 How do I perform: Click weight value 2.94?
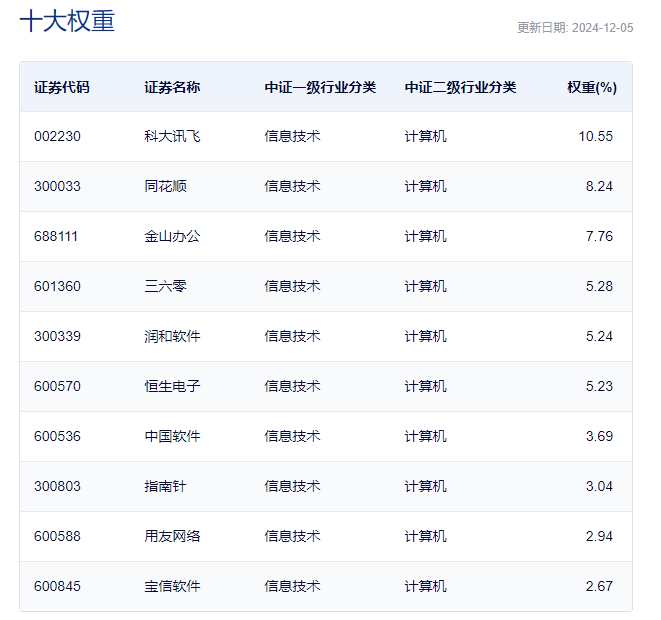click(x=599, y=537)
